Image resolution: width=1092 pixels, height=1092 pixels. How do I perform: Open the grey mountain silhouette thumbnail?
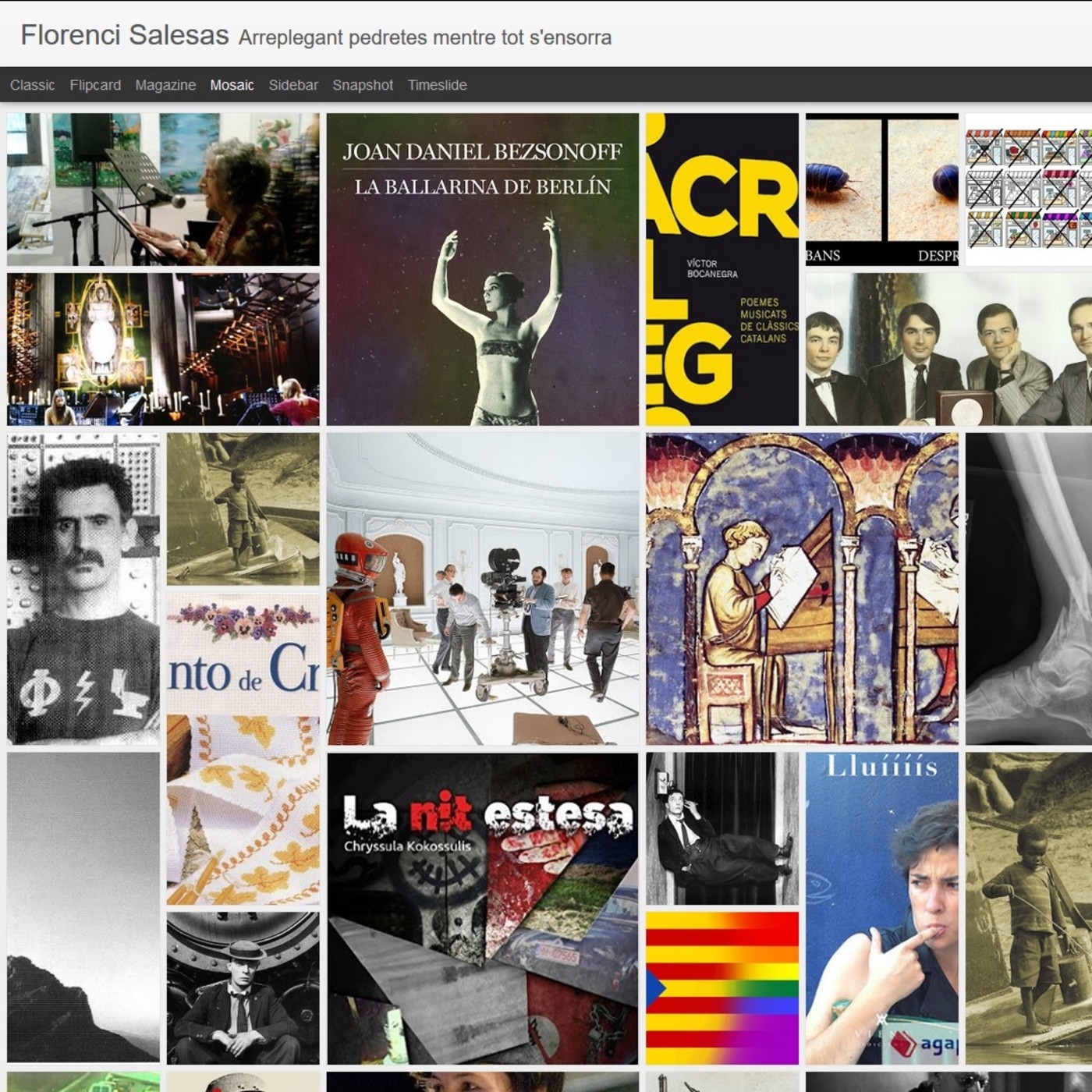click(83, 908)
